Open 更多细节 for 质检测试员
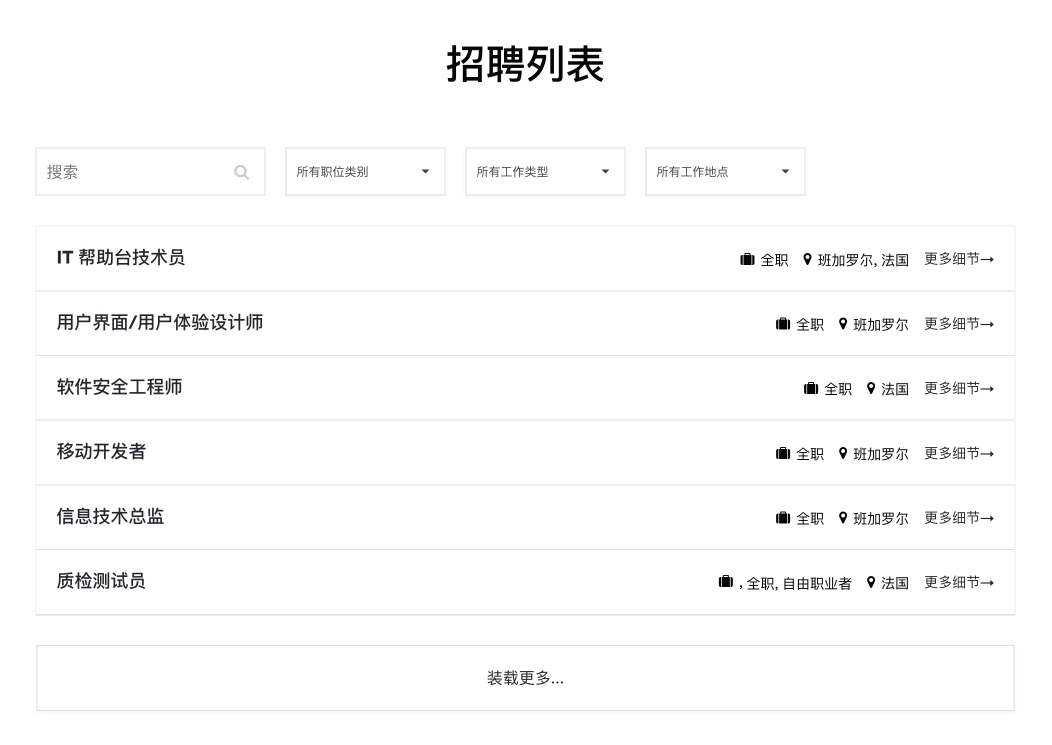 point(959,583)
